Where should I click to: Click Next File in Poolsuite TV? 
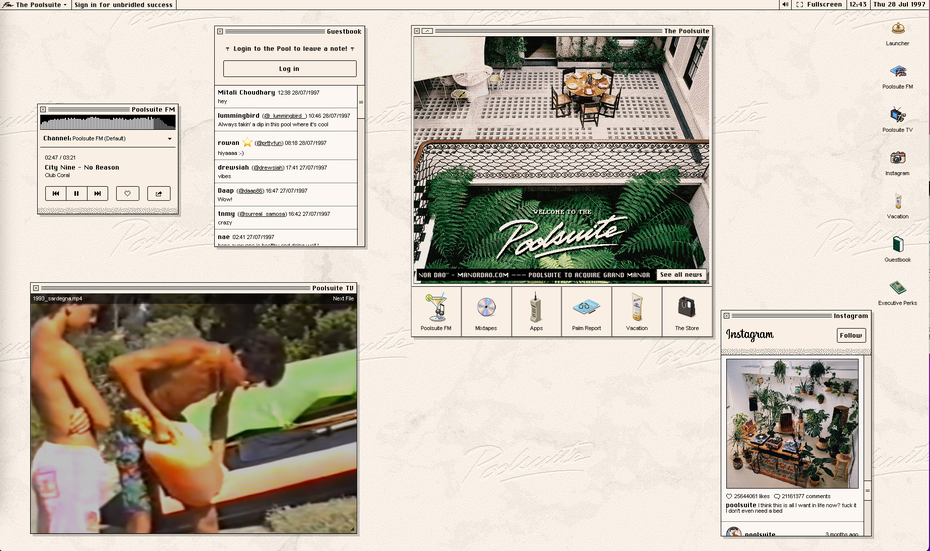(x=343, y=298)
